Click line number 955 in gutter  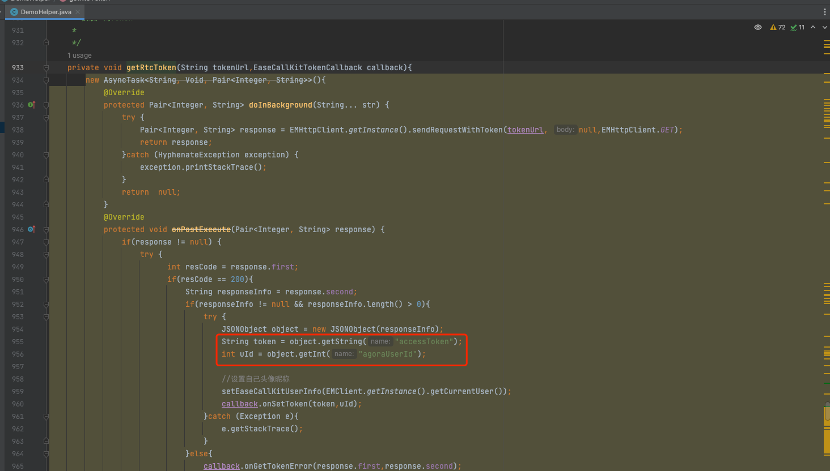click(17, 341)
